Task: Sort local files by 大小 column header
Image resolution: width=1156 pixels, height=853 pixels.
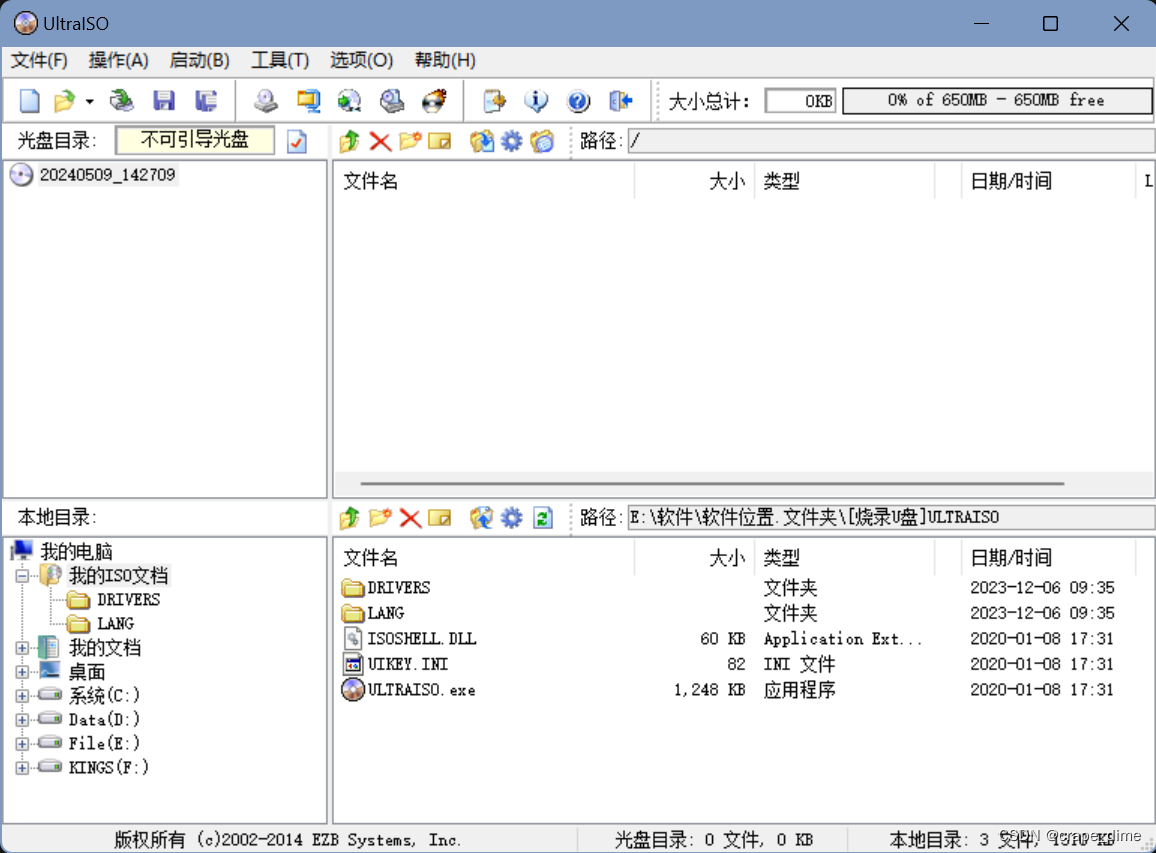Action: [x=694, y=558]
